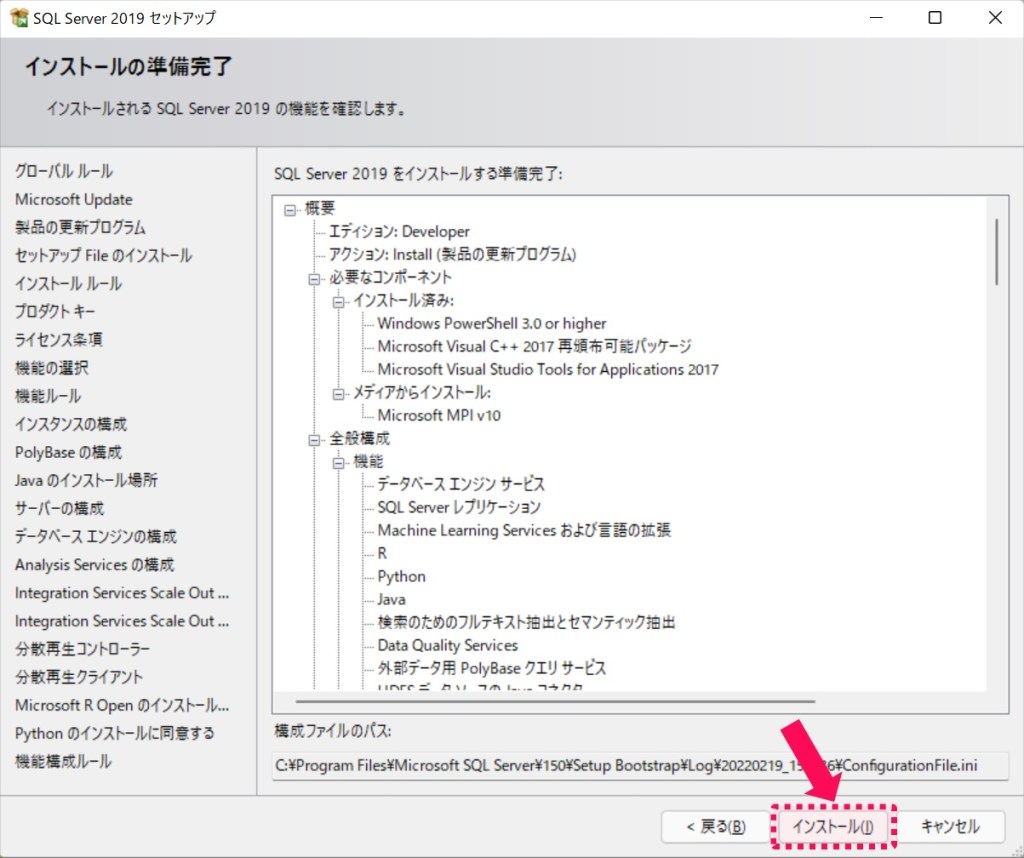
Task: Select the Data Quality Services row
Action: [x=447, y=645]
